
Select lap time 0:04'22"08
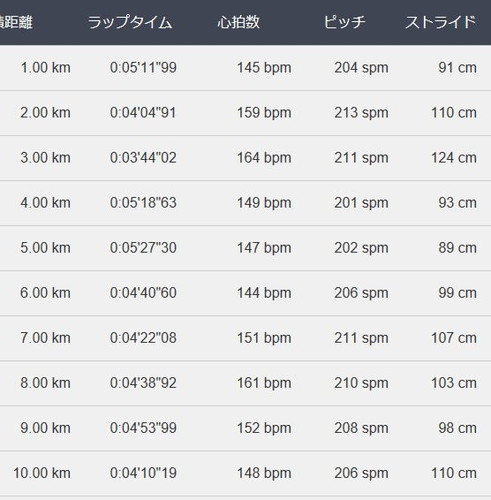143,338
